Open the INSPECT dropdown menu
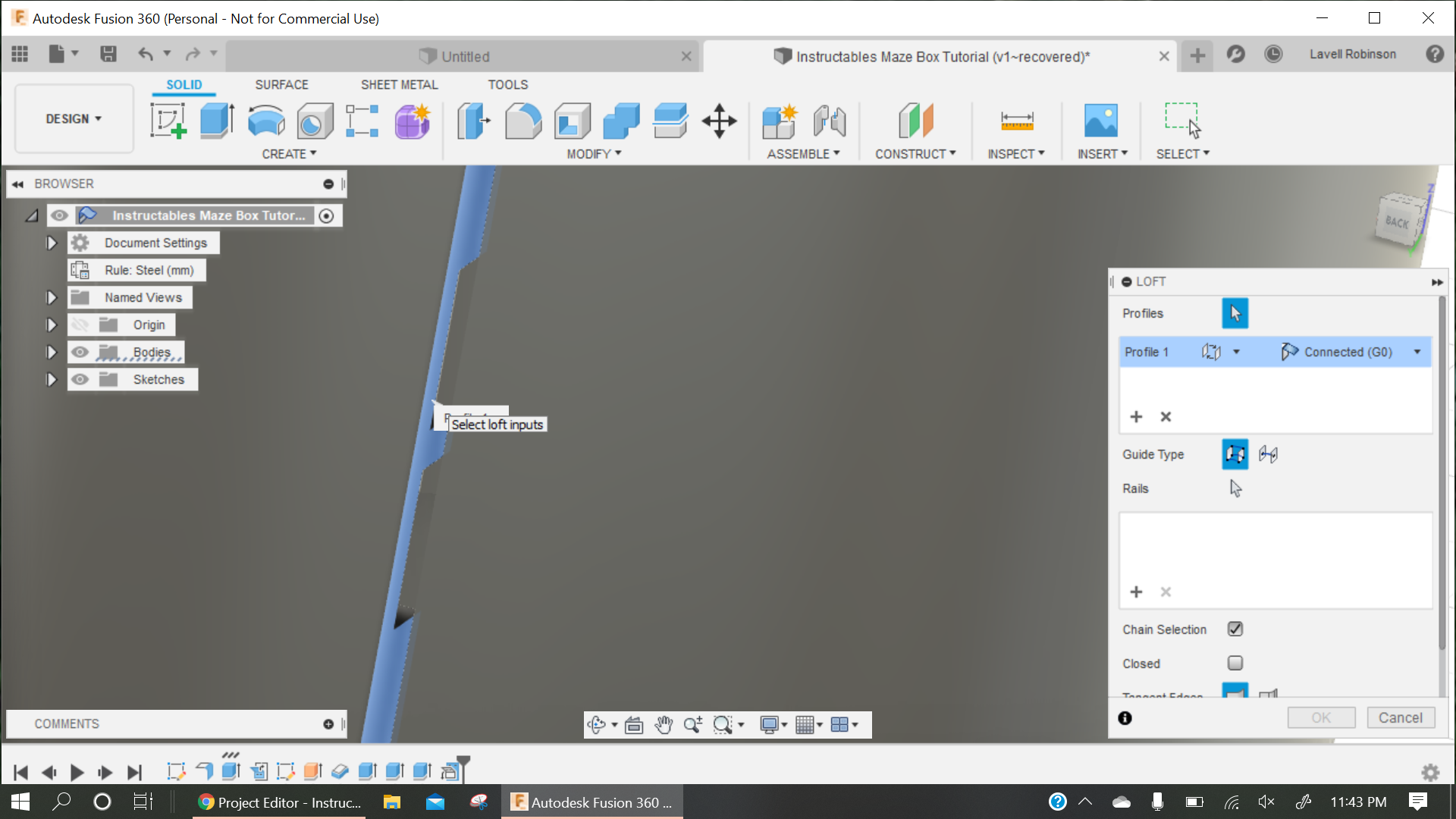Image resolution: width=1456 pixels, height=819 pixels. pyautogui.click(x=1016, y=154)
